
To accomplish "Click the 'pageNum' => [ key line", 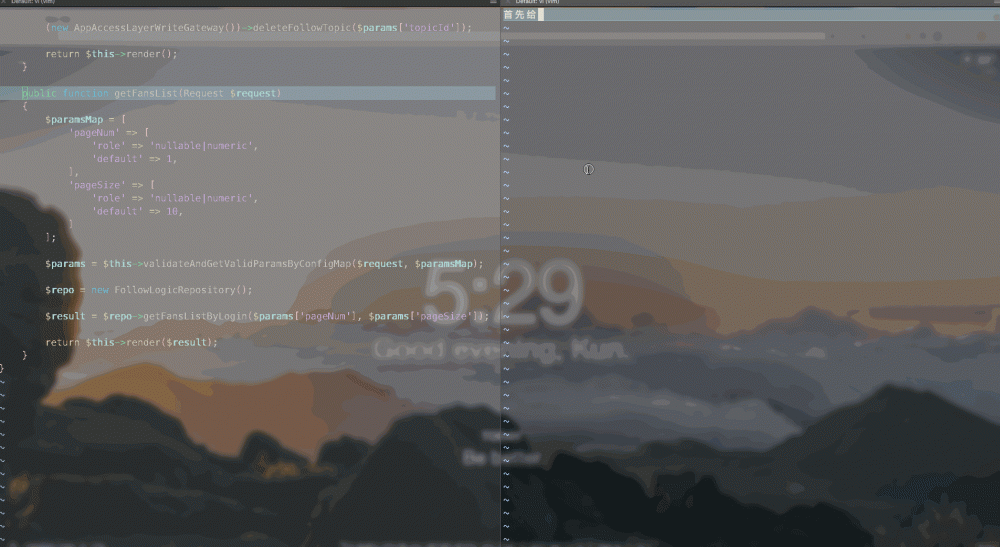I will point(108,133).
